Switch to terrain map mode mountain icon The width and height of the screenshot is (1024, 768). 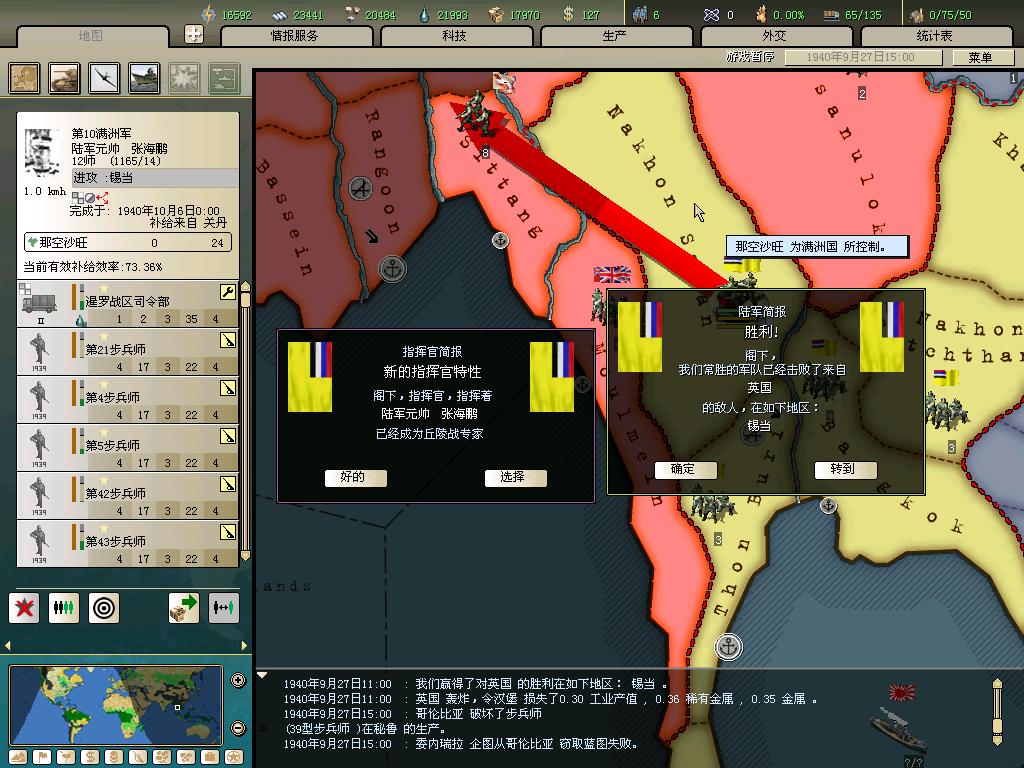coord(18,758)
